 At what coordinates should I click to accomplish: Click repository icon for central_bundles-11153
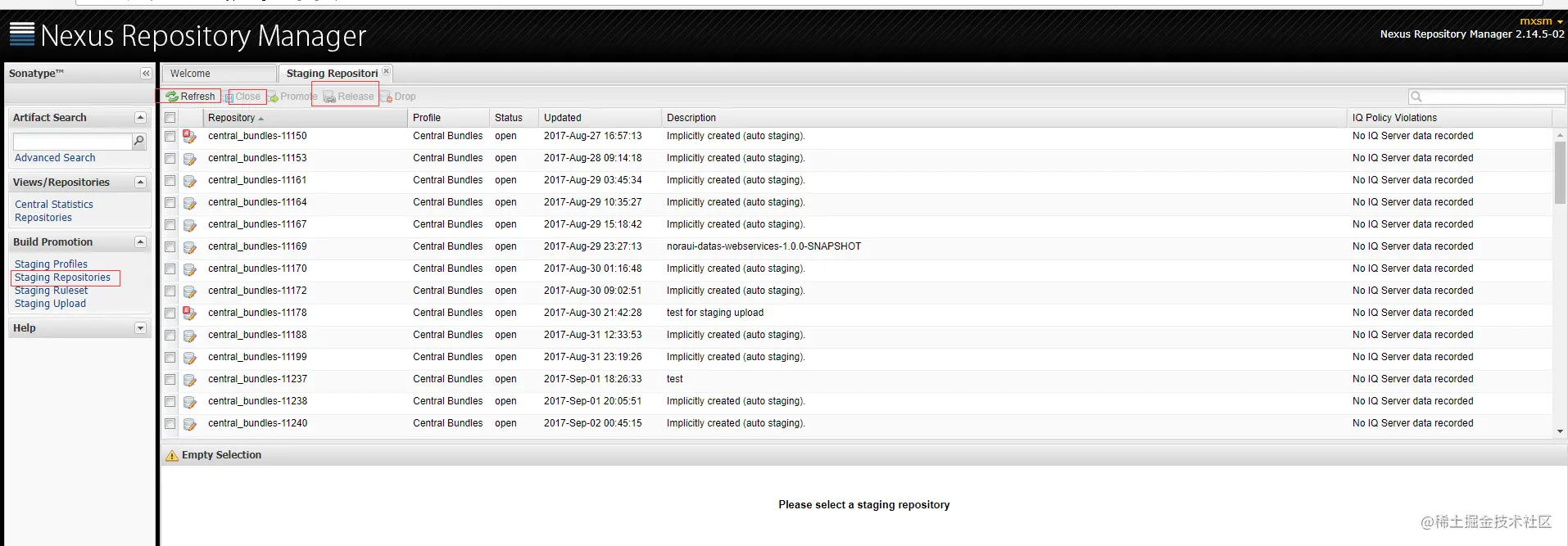pyautogui.click(x=189, y=159)
